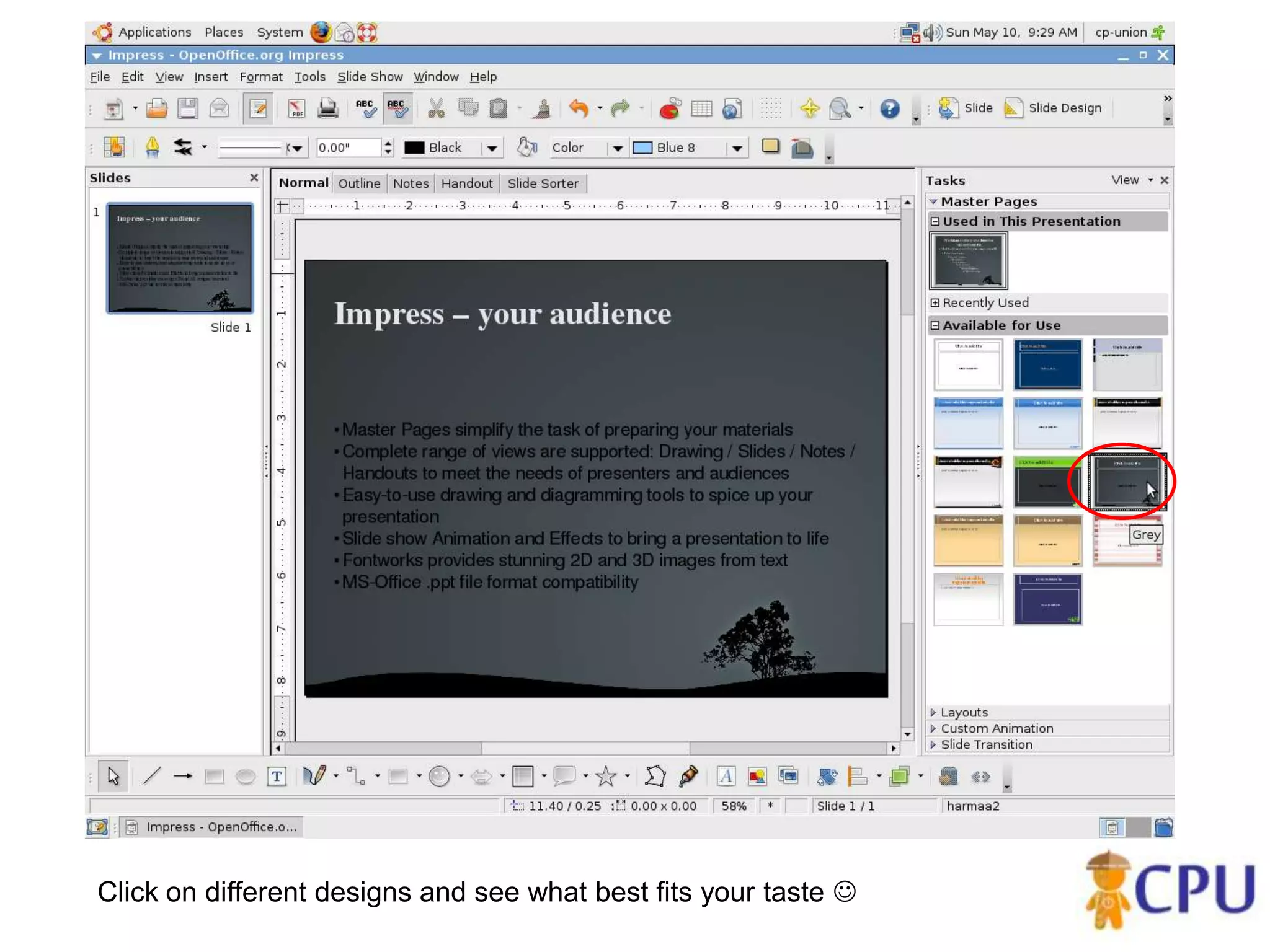1270x952 pixels.
Task: Toggle the Edit File mode button
Action: tap(257, 109)
